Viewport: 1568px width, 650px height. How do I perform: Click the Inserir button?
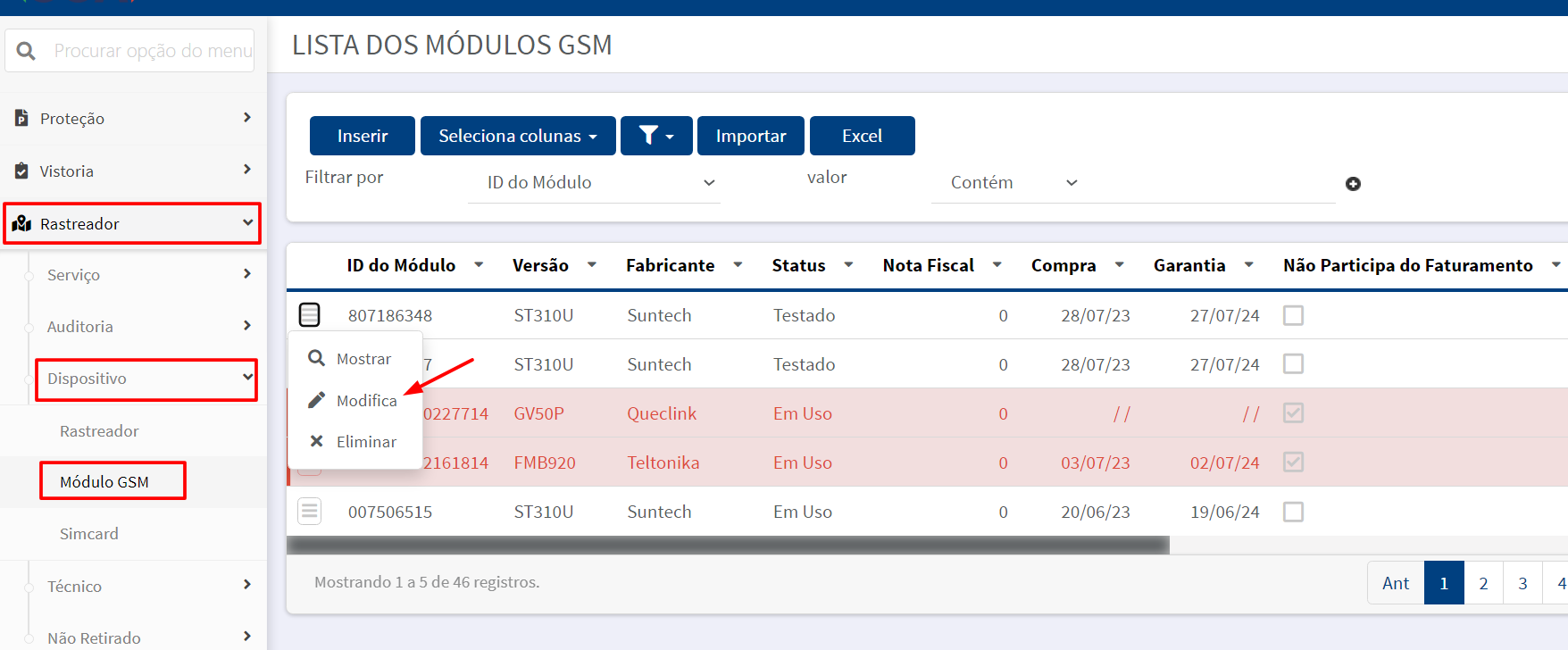(x=363, y=136)
